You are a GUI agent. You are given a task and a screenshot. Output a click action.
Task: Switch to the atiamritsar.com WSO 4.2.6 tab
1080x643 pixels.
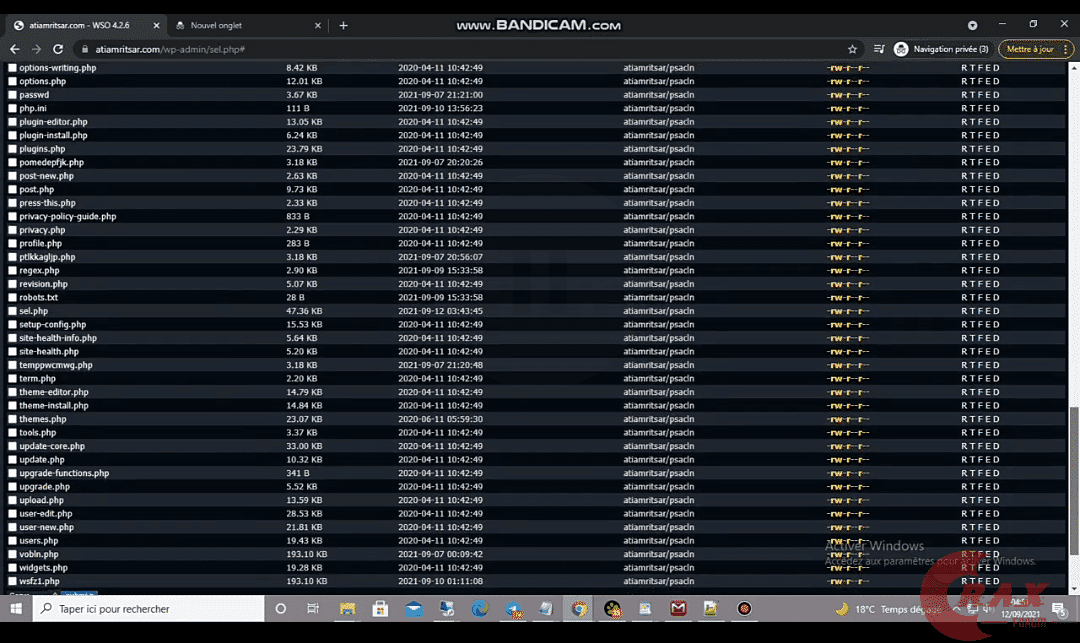87,25
